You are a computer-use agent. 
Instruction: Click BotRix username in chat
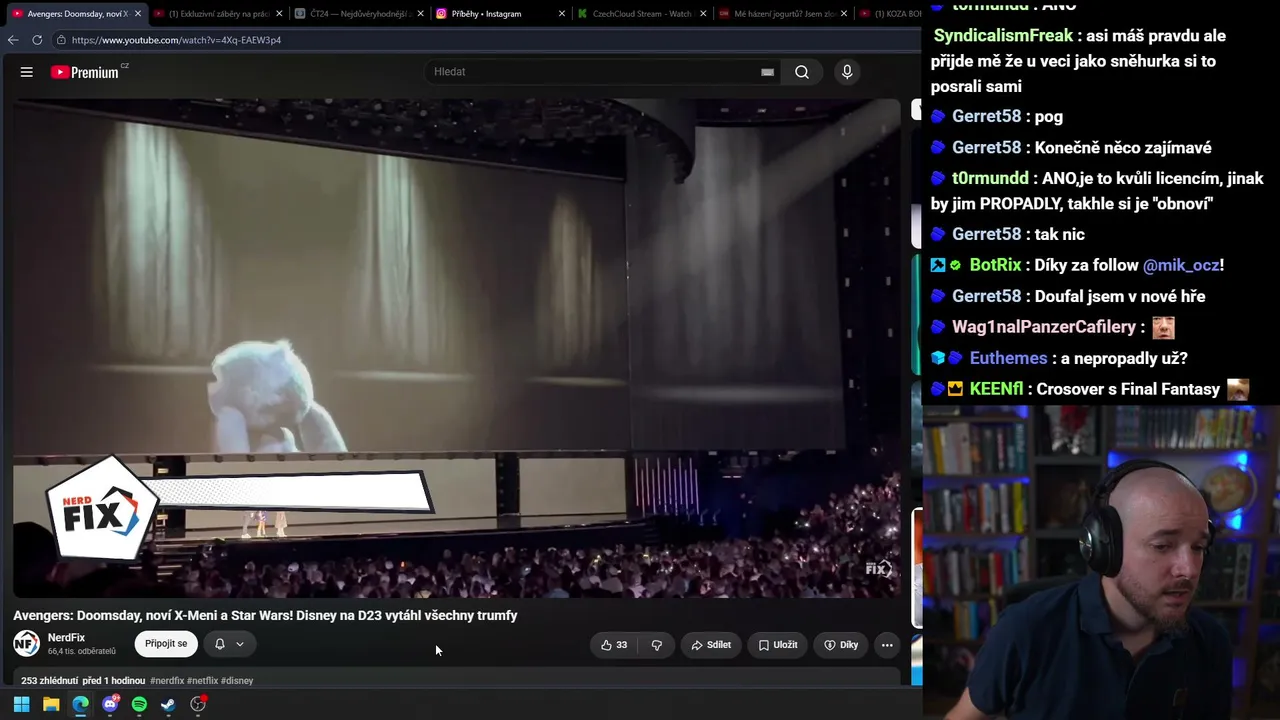995,265
